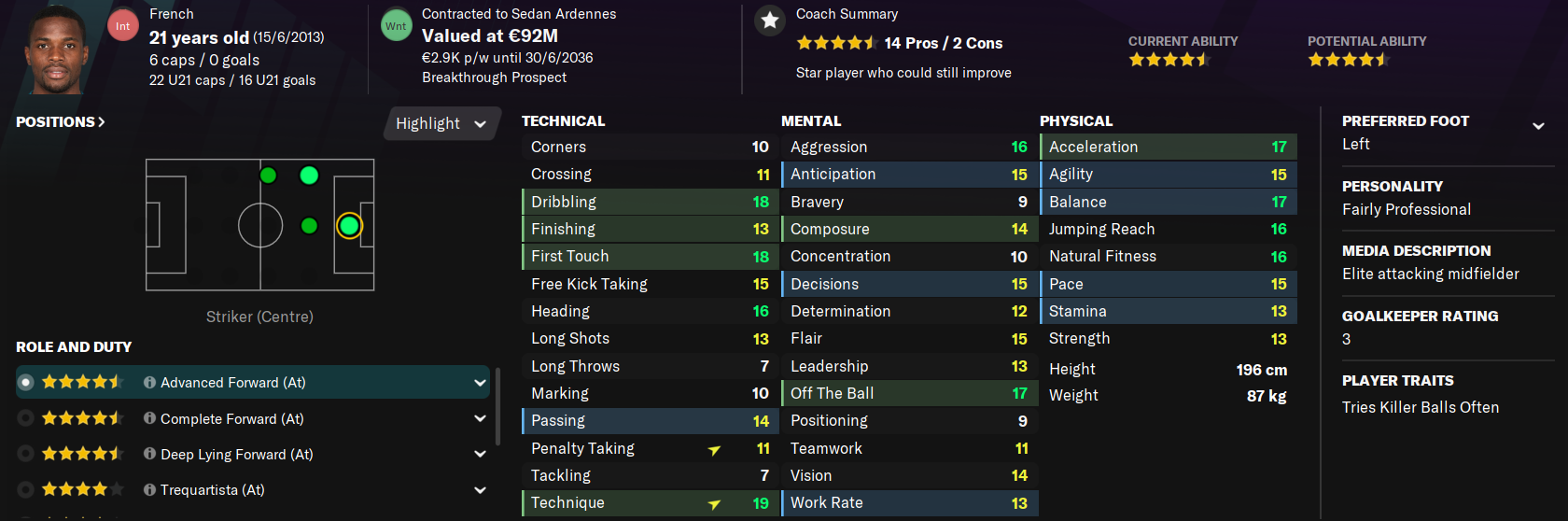This screenshot has width=1568, height=521.
Task: Click the Coach Summary star icon
Action: click(x=770, y=21)
